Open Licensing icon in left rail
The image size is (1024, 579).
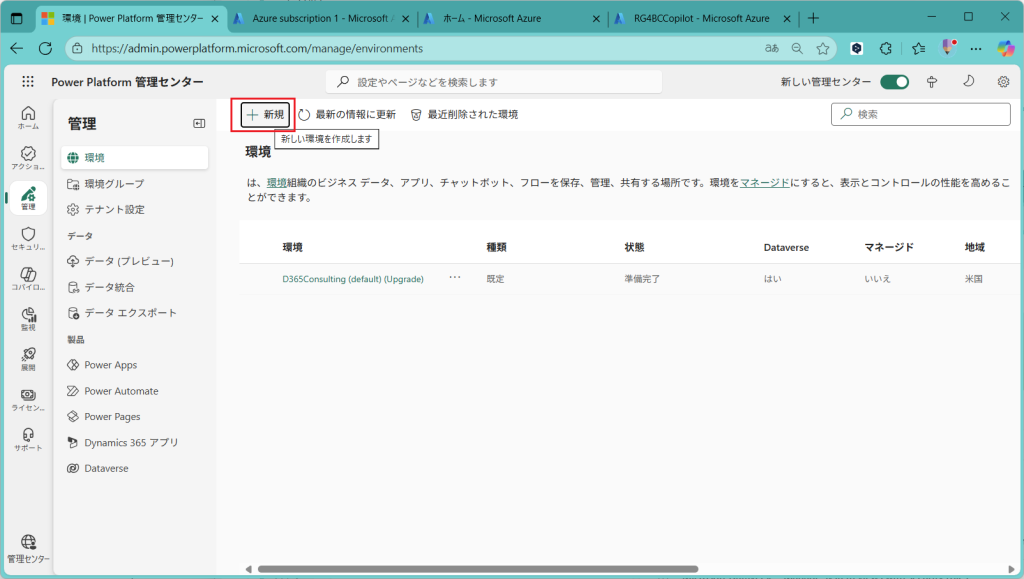coord(28,399)
